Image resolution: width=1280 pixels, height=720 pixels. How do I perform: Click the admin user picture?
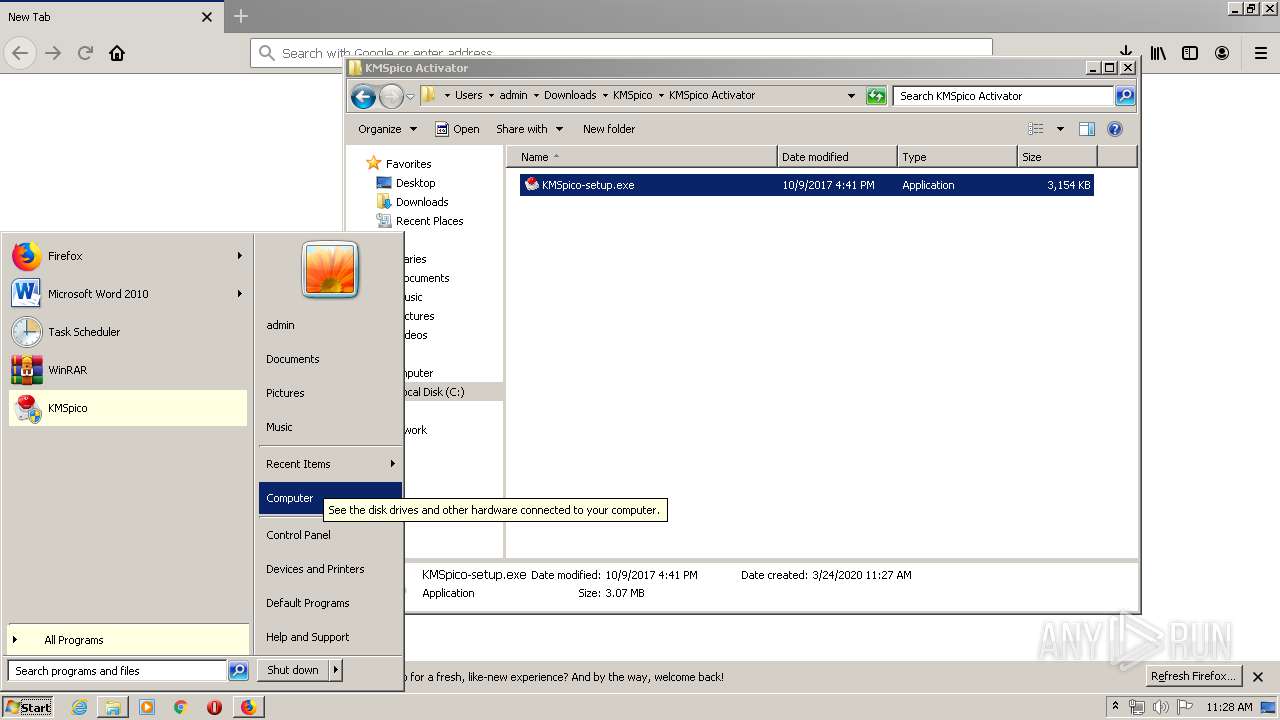click(330, 269)
